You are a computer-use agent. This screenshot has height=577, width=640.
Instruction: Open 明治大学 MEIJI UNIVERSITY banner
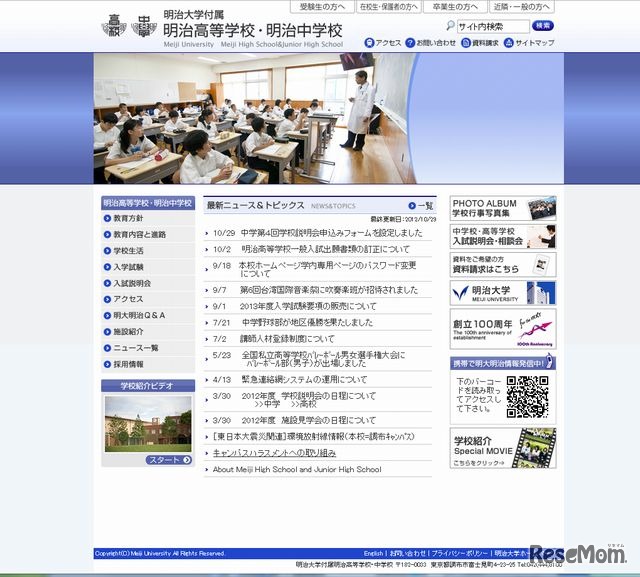(503, 293)
